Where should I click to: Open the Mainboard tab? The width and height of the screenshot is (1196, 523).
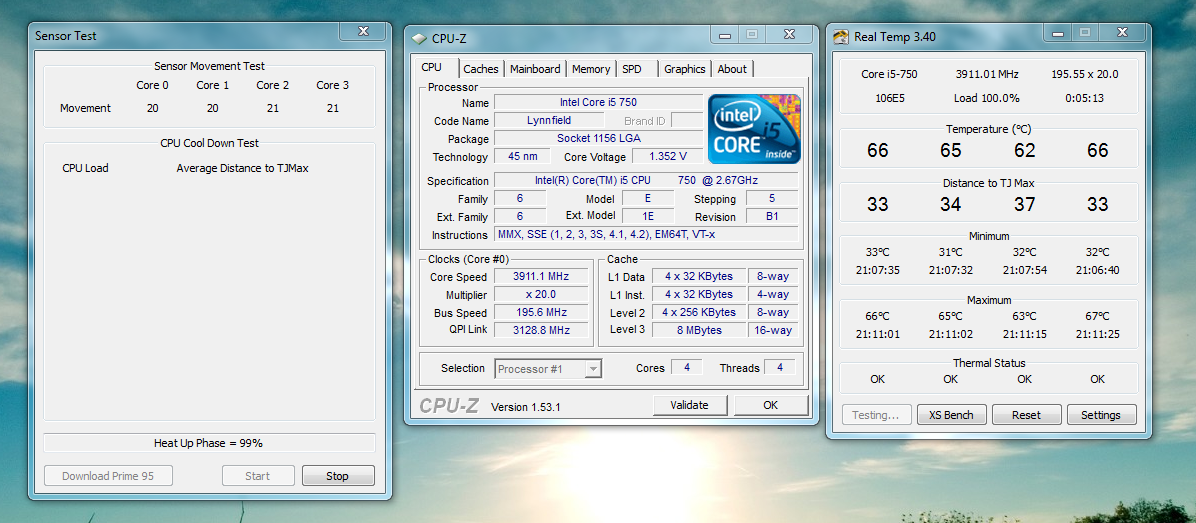[535, 69]
